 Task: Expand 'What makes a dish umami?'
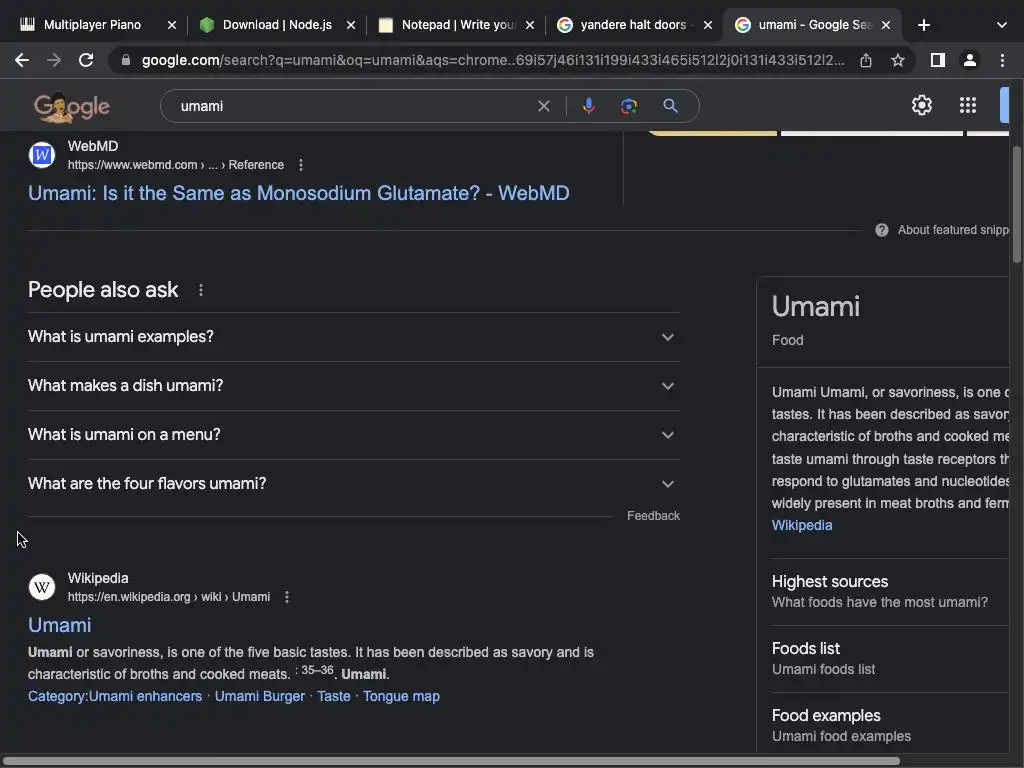353,386
